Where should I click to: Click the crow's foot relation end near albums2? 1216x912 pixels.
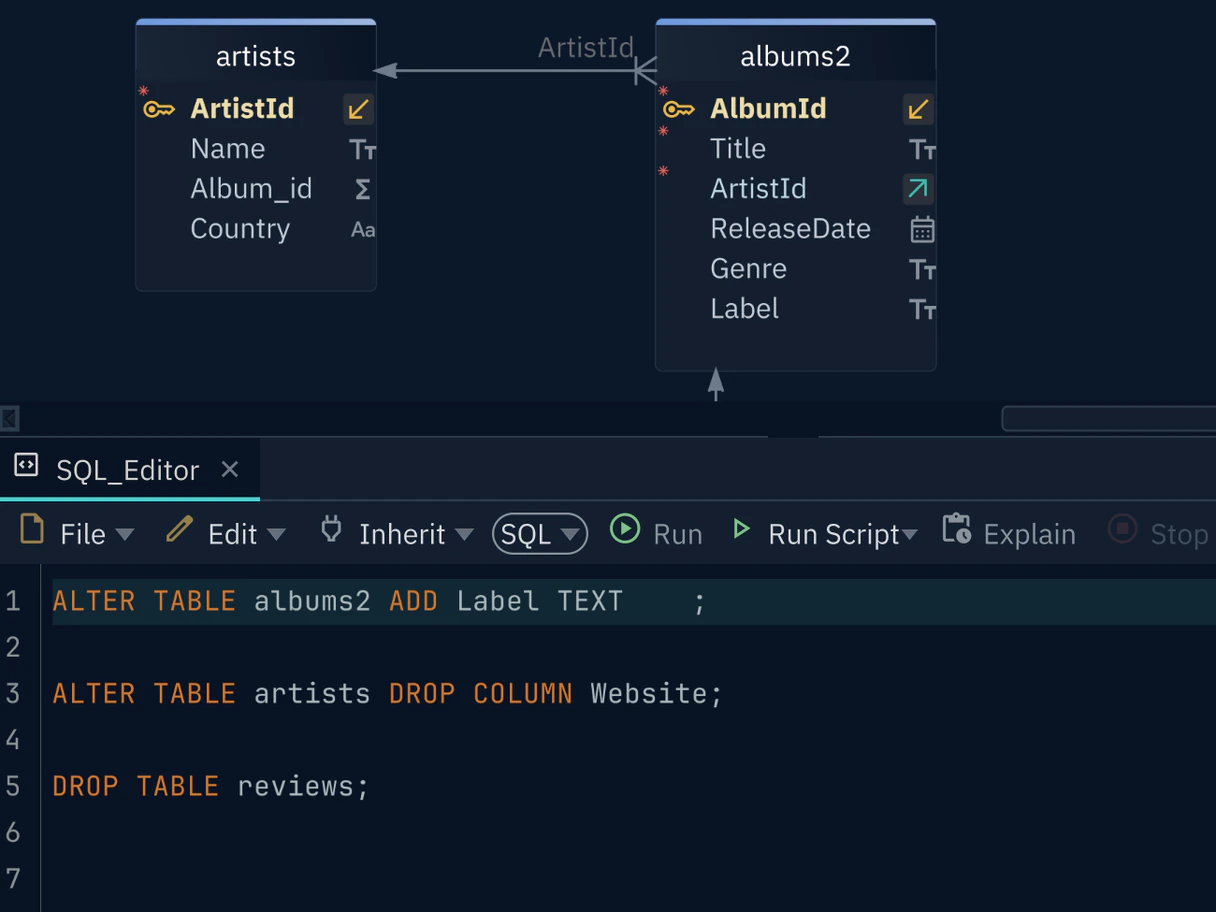(x=645, y=71)
